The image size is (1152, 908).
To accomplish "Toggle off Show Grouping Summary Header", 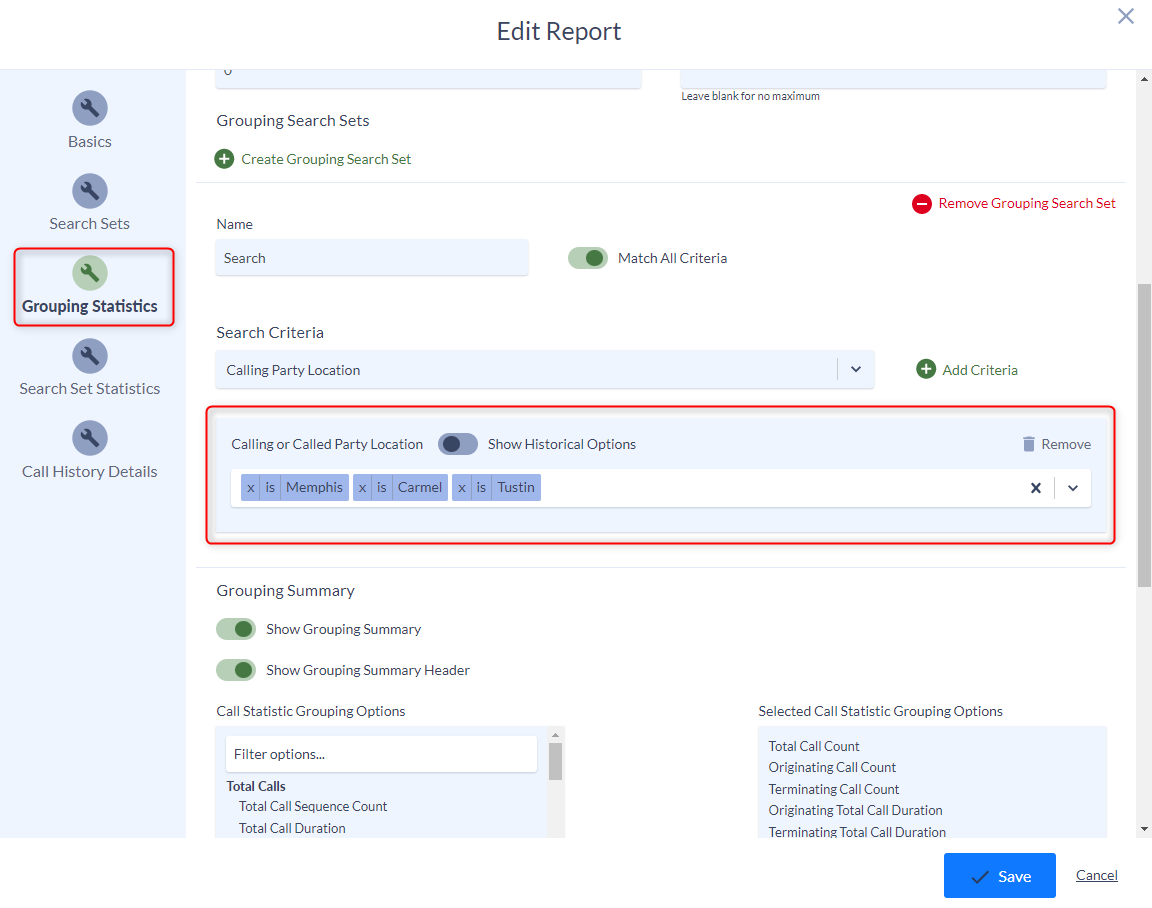I will click(x=236, y=669).
